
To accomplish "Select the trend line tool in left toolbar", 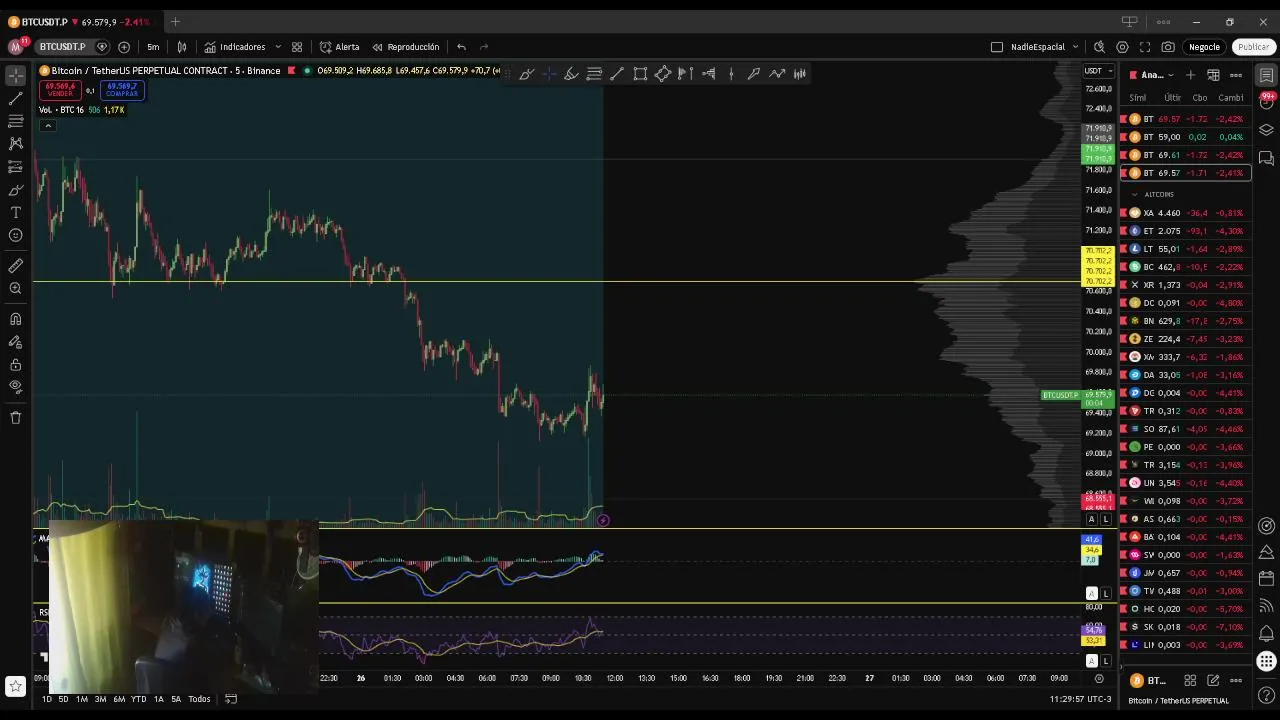I will point(15,98).
